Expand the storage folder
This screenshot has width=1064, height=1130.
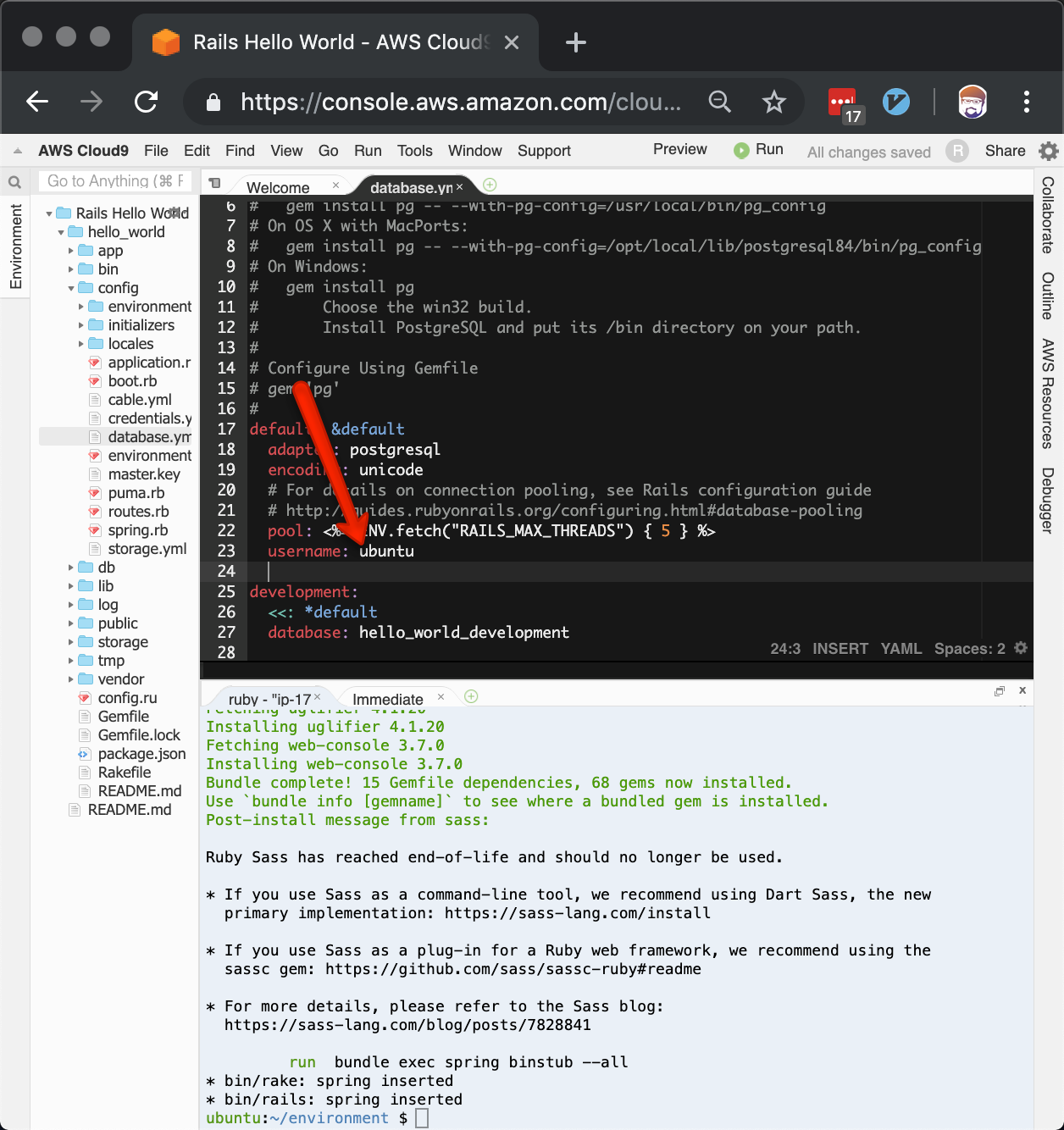tap(71, 642)
